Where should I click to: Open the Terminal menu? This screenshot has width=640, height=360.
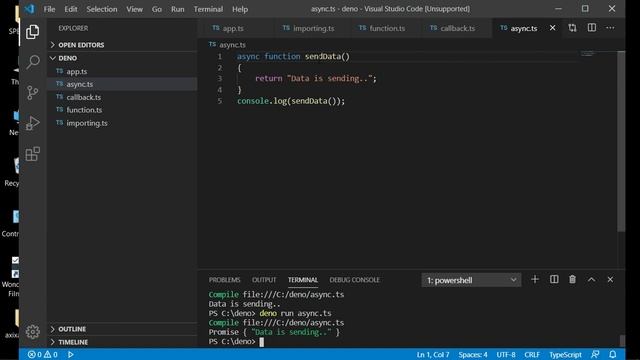[208, 9]
